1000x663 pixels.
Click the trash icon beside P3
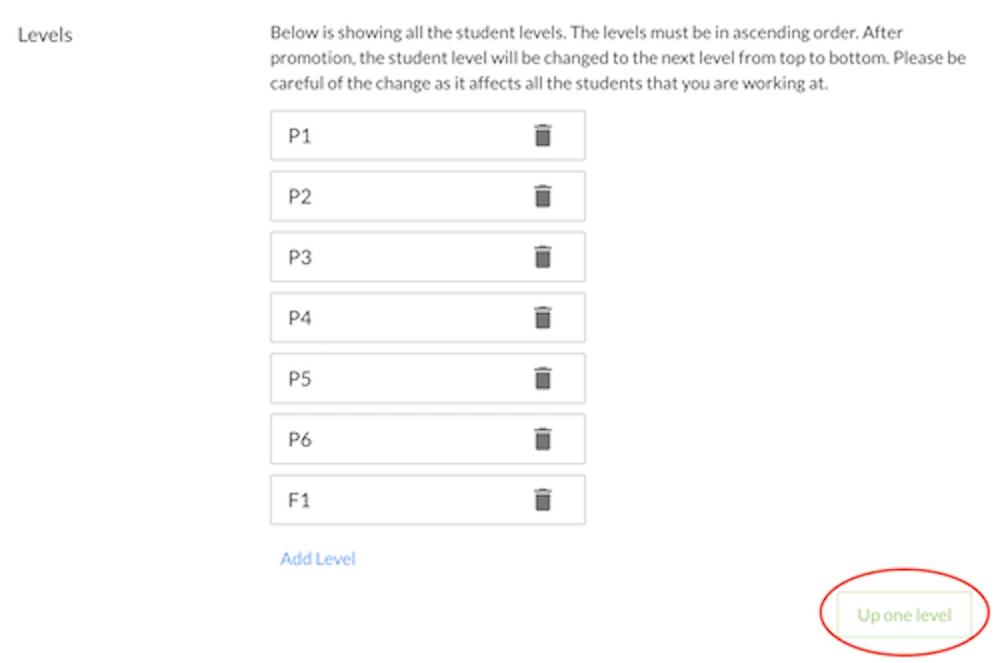pos(543,256)
